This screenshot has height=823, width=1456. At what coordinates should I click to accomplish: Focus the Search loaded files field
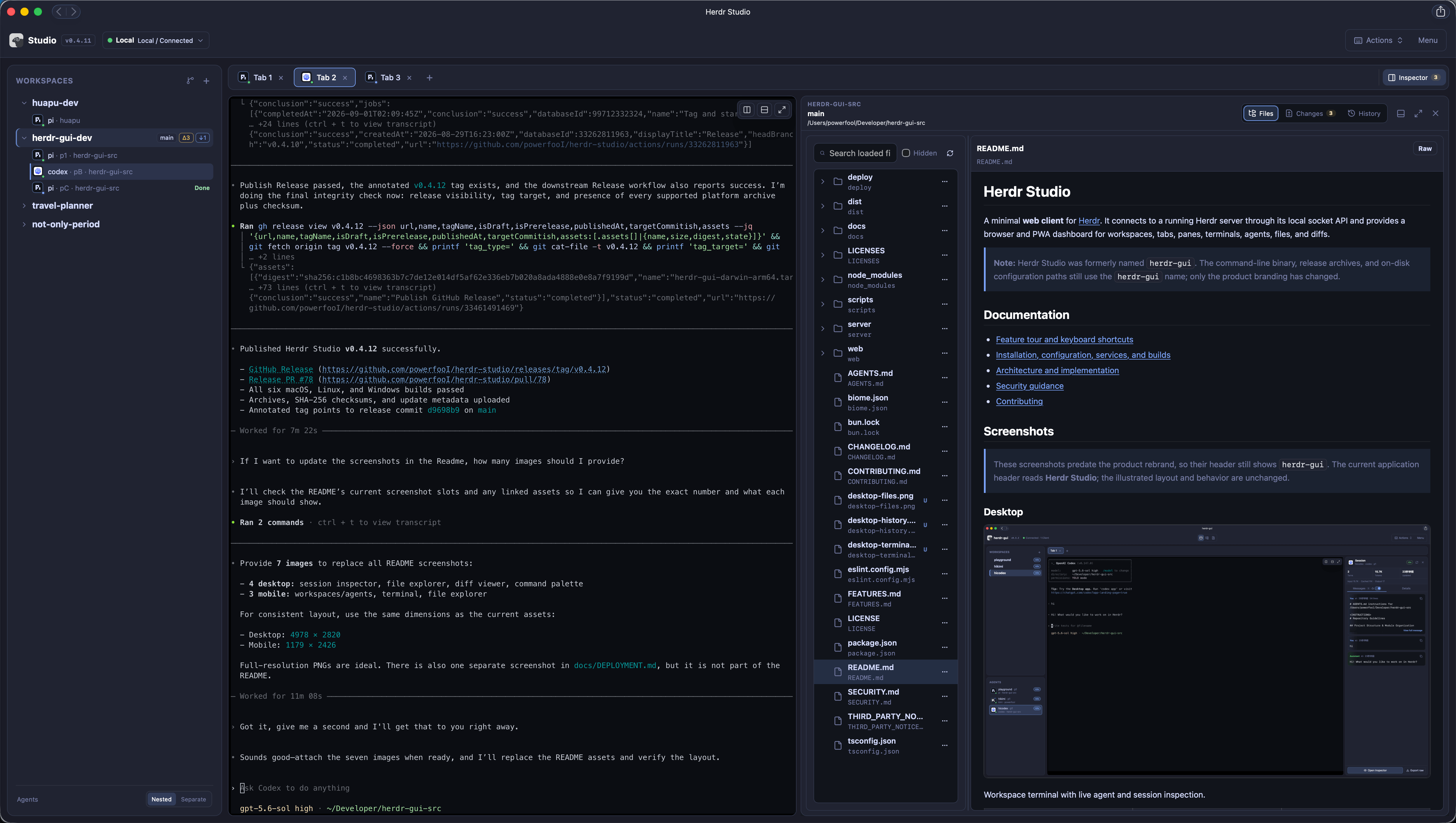click(855, 153)
